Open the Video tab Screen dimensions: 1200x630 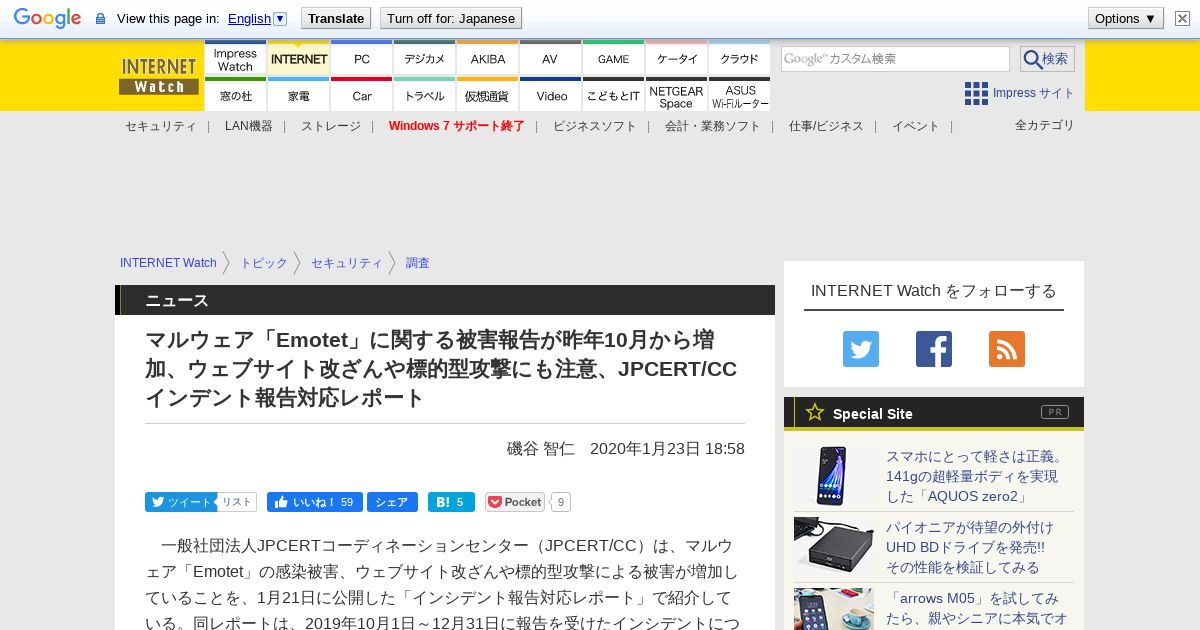click(x=551, y=95)
